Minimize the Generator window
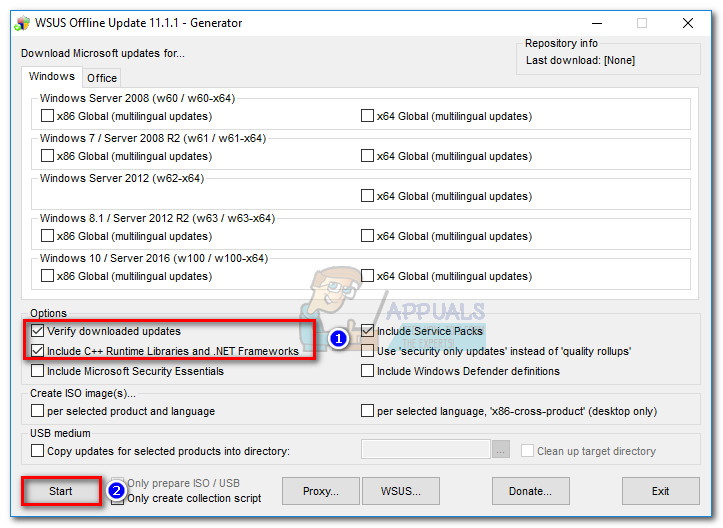Viewport: 723px width, 528px height. point(597,23)
